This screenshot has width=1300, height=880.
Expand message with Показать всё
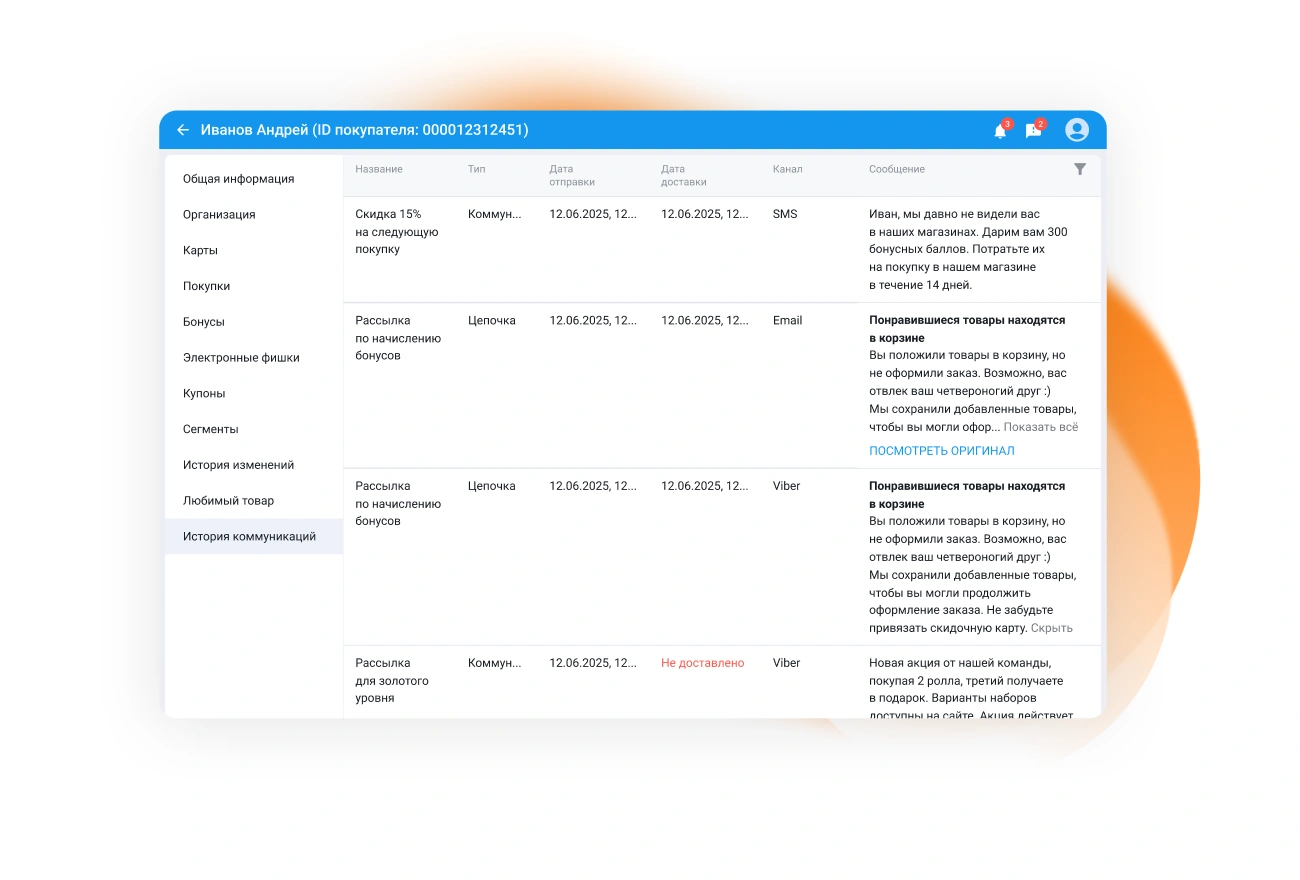coord(1040,427)
